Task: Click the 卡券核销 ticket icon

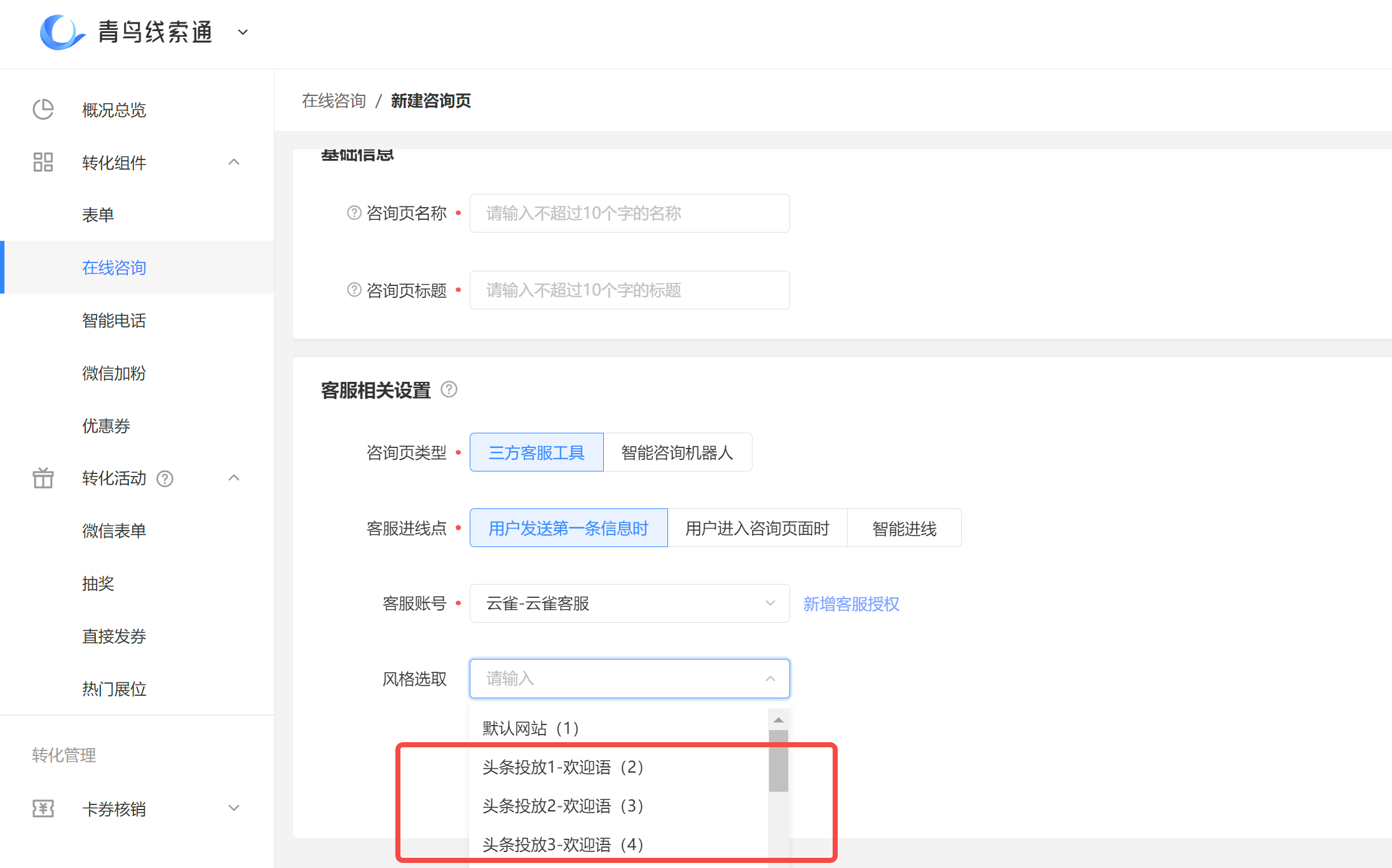Action: [43, 808]
